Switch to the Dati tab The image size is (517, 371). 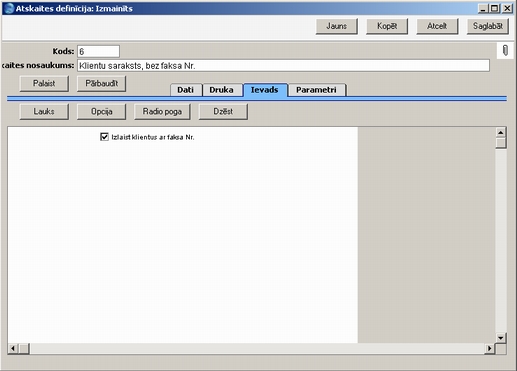186,90
